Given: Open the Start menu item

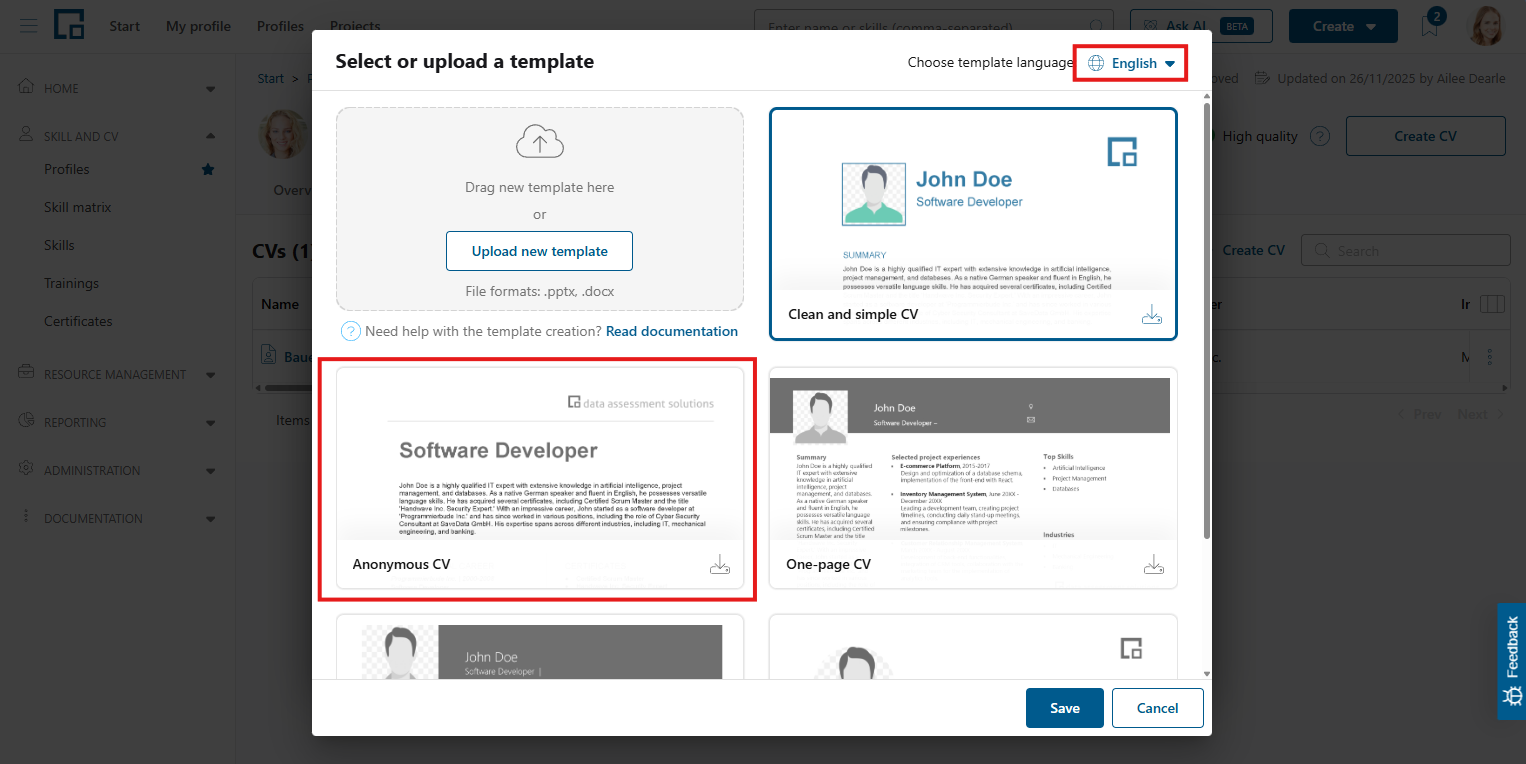Looking at the screenshot, I should 125,26.
